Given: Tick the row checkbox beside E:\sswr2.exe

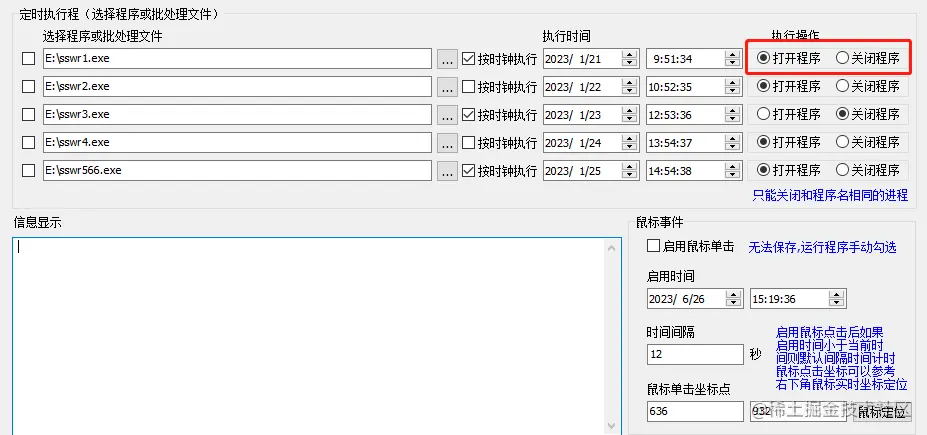Looking at the screenshot, I should pyautogui.click(x=28, y=86).
